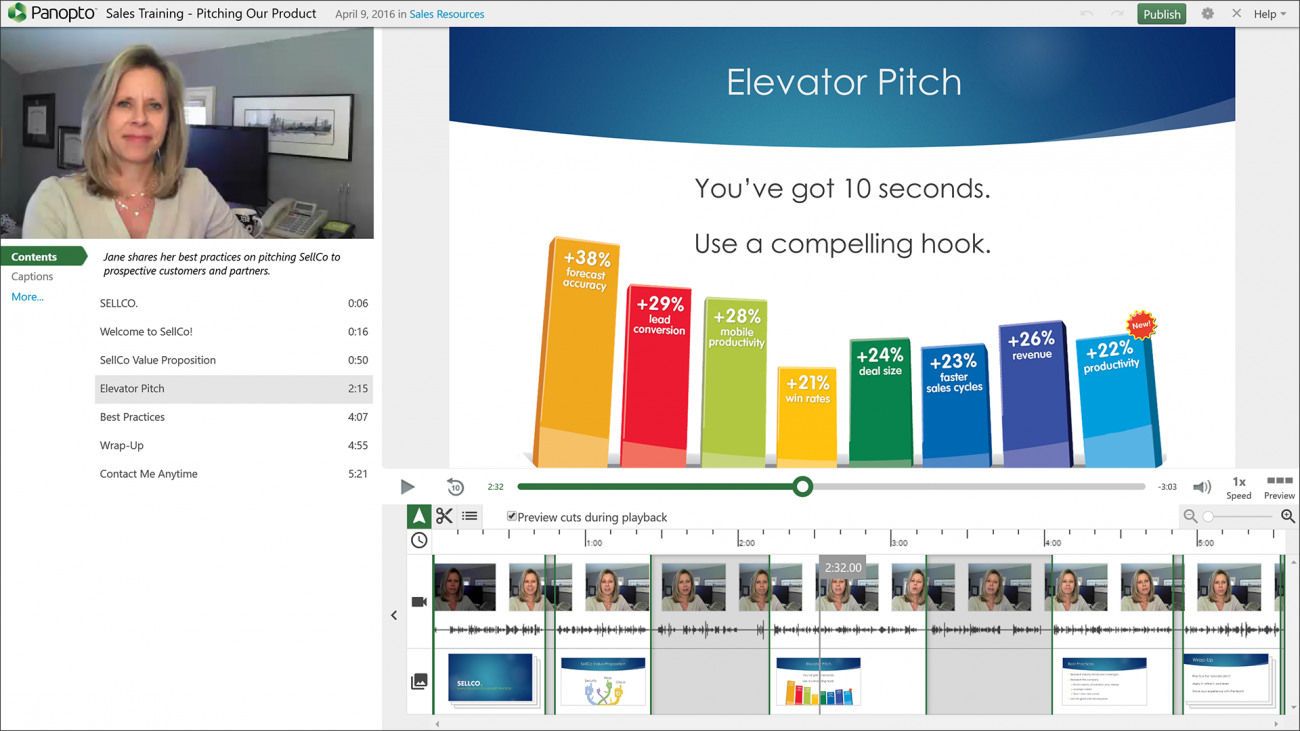
Task: Collapse the left panel with the chevron
Action: click(394, 615)
